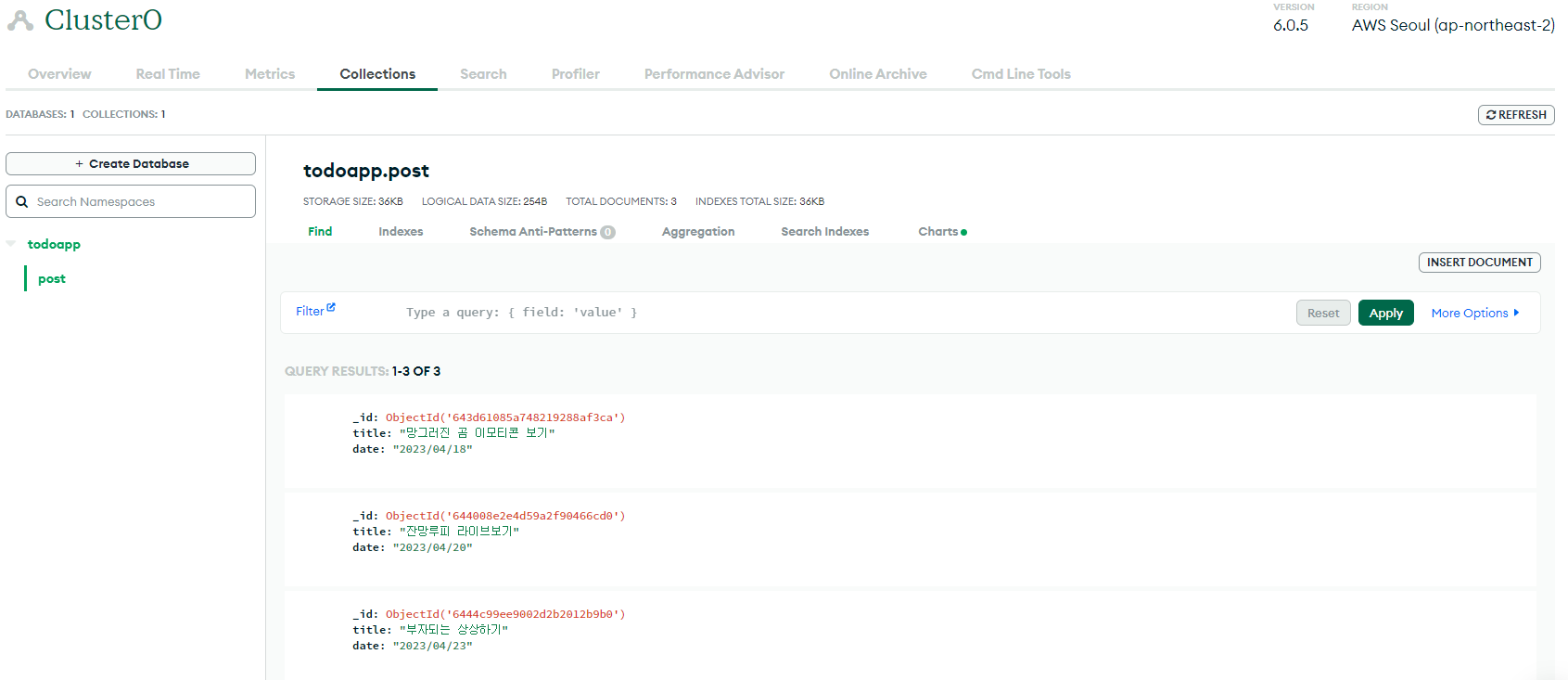This screenshot has height=680, width=1568.
Task: Click the date value "2023/04/23"
Action: [x=433, y=646]
